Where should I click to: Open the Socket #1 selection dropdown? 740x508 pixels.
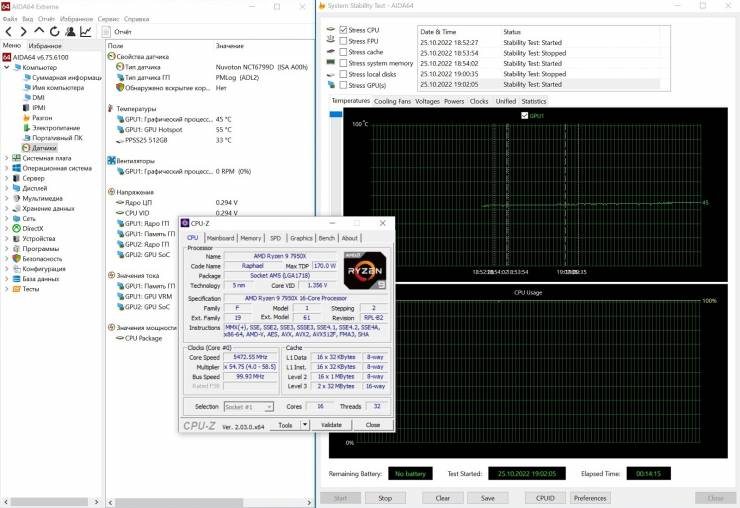pos(248,406)
